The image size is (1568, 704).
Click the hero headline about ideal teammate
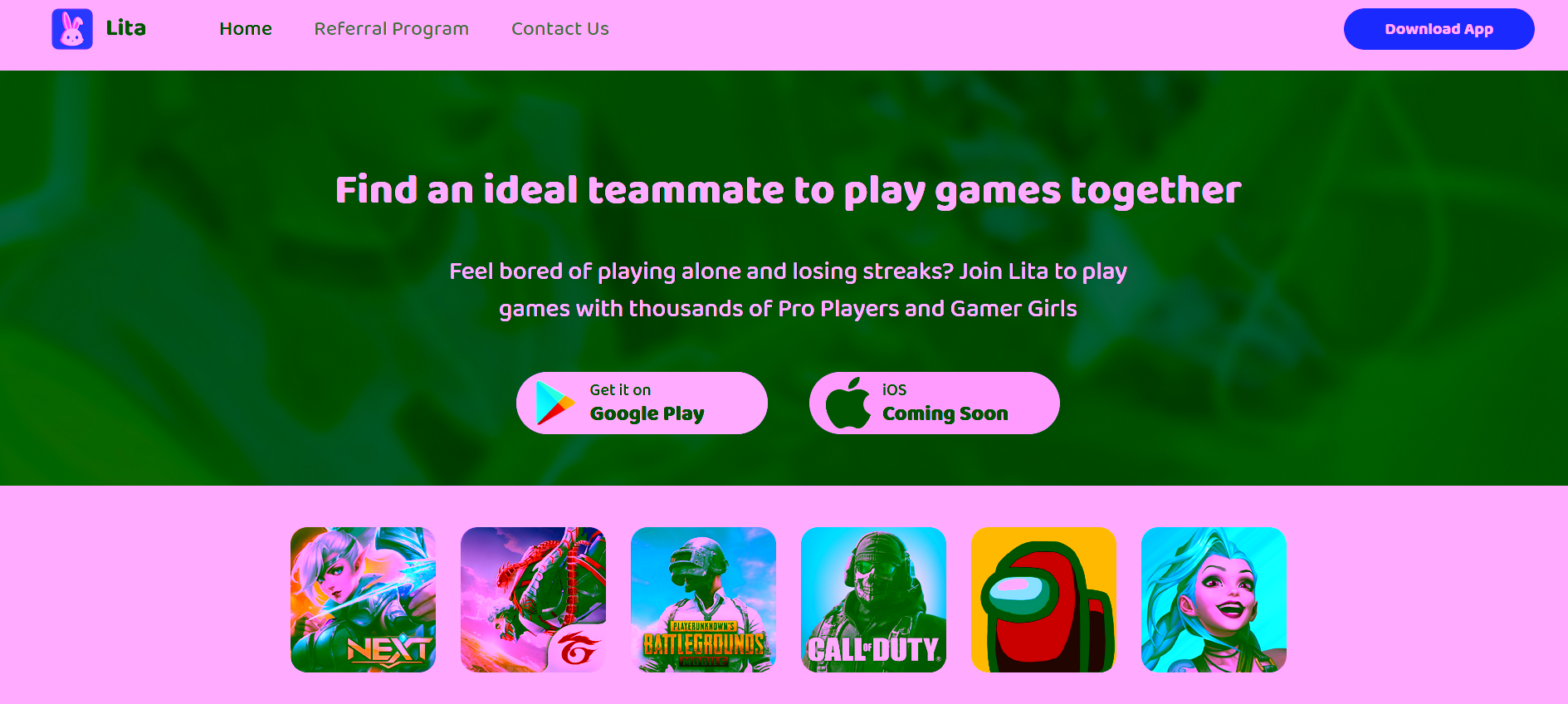(788, 191)
